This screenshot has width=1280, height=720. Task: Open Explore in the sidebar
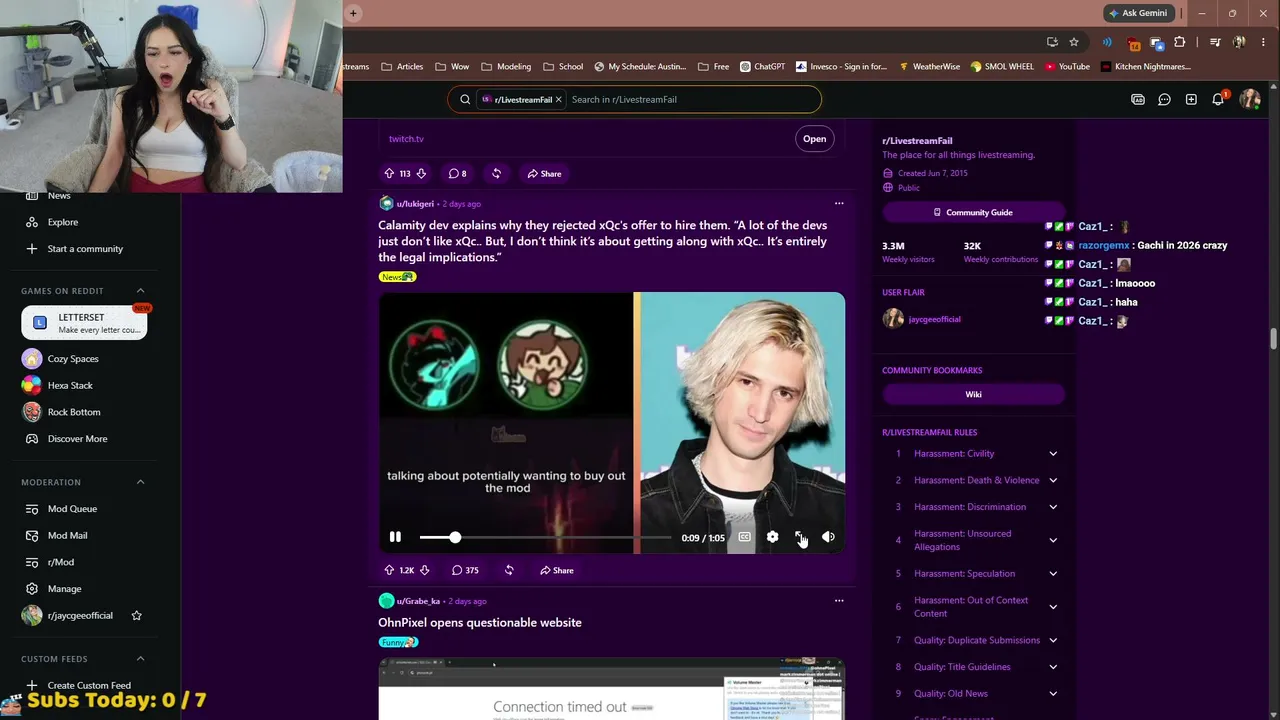point(63,222)
